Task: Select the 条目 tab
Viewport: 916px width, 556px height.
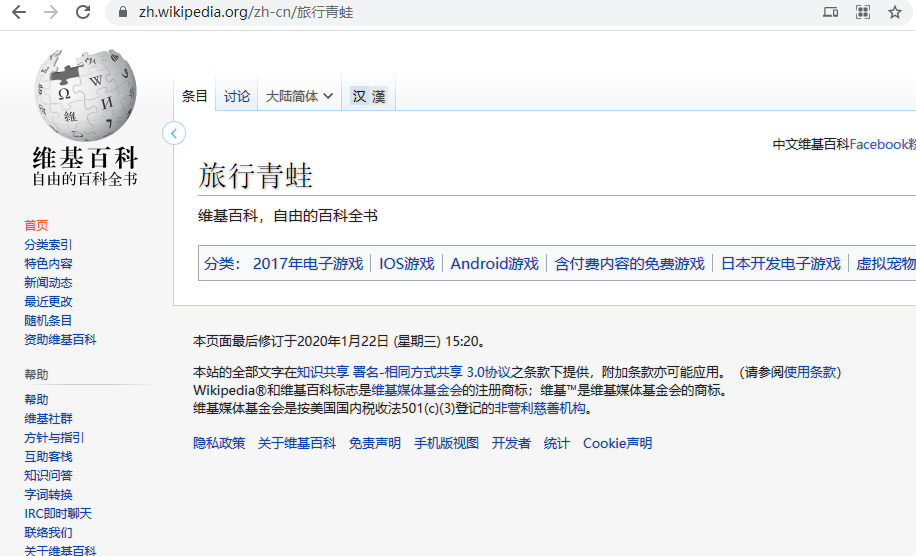Action: (x=195, y=96)
